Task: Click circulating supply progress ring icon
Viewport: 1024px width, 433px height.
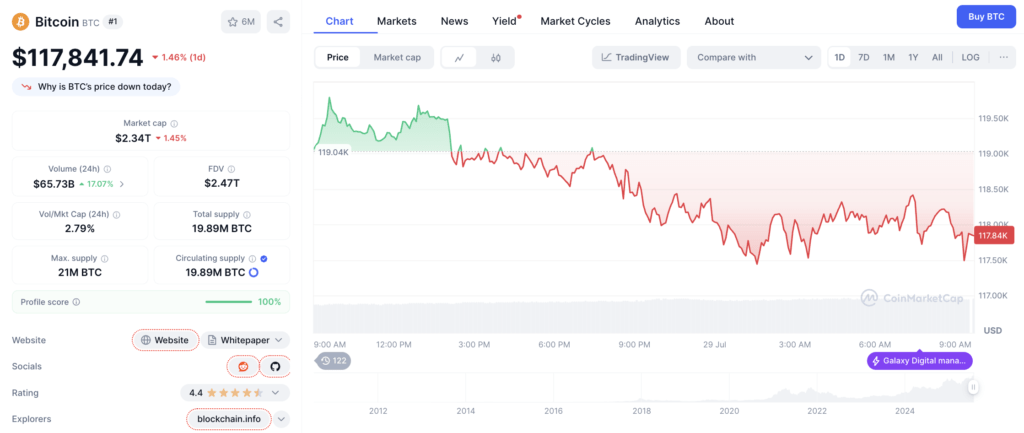Action: (254, 272)
